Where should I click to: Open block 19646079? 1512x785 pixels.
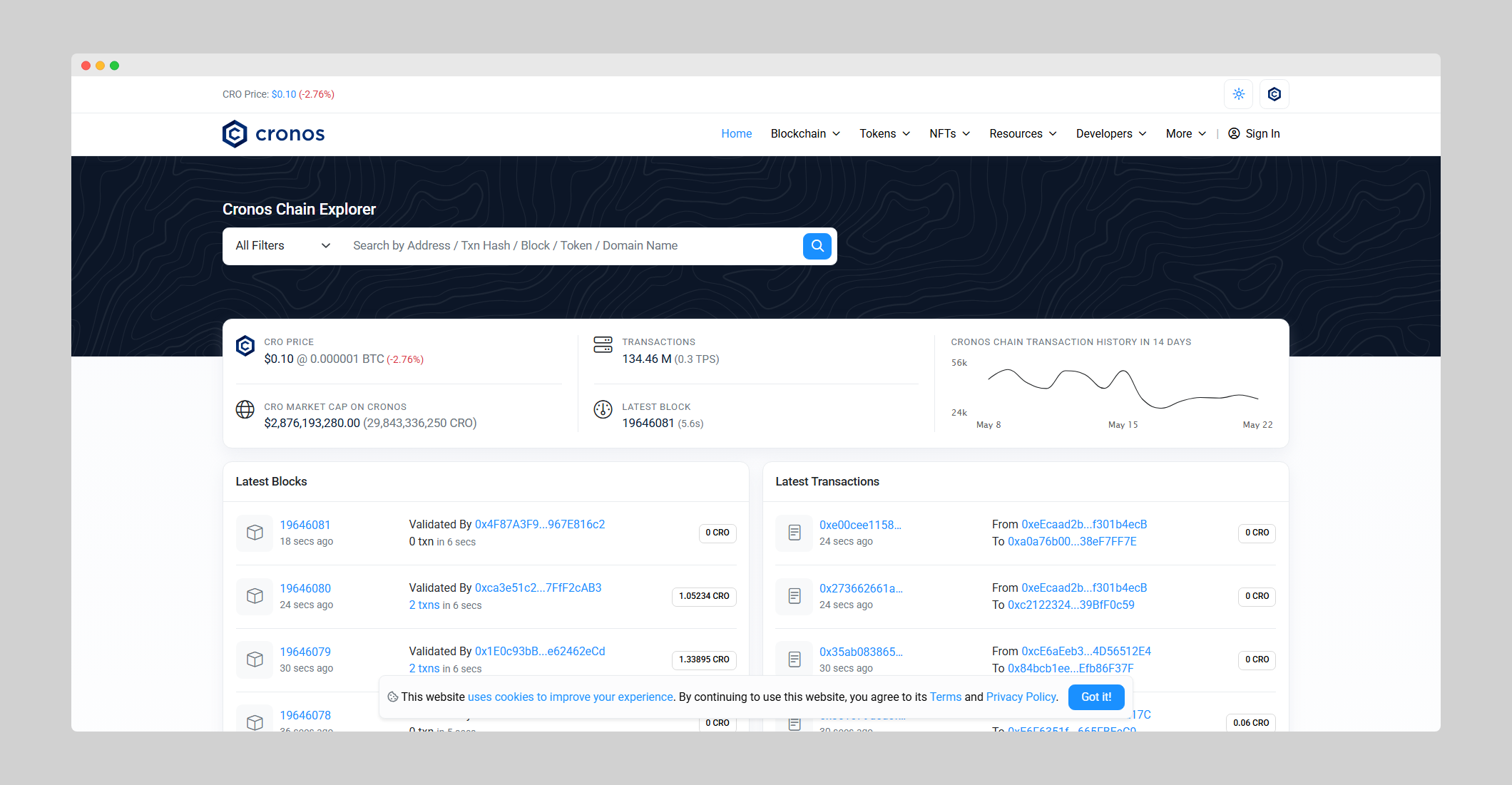[x=305, y=652]
